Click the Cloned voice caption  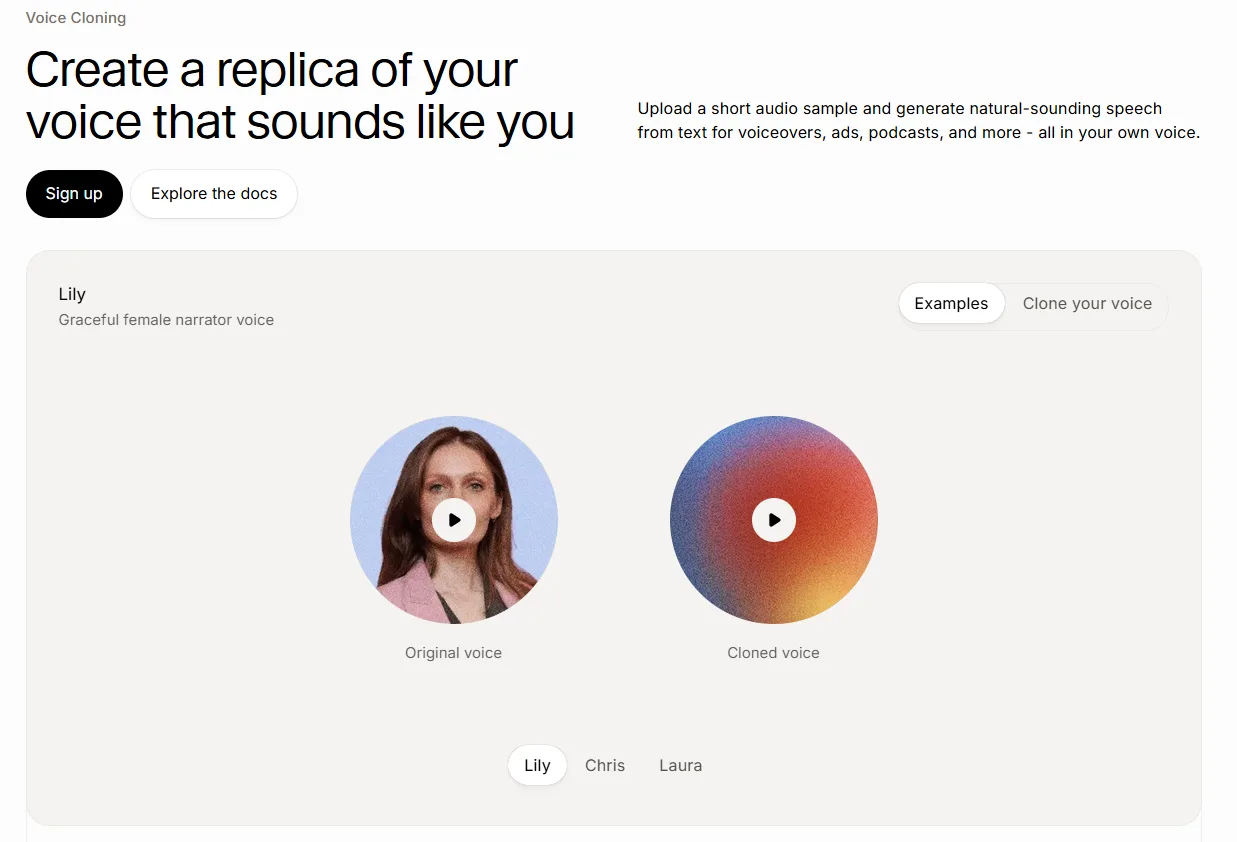tap(773, 652)
